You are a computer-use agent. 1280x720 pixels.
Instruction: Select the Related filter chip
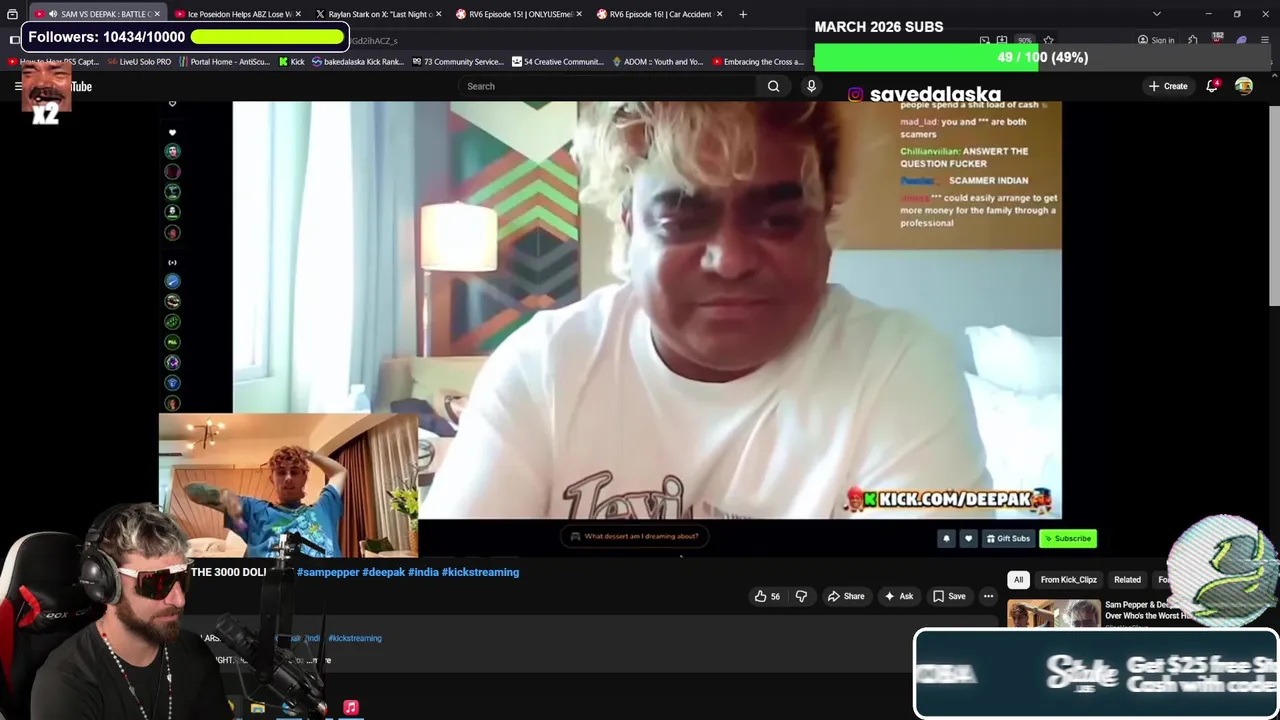click(1127, 580)
